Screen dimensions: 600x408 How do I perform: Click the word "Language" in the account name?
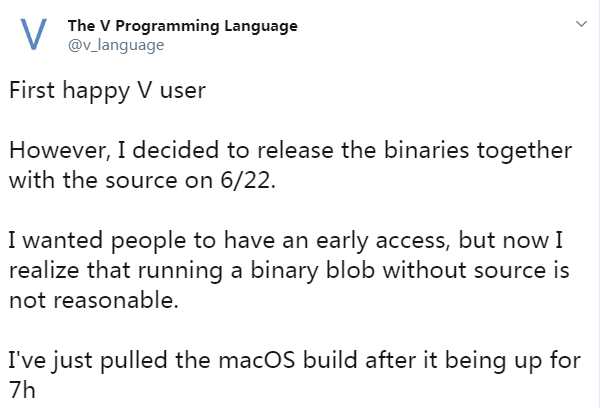point(262,26)
